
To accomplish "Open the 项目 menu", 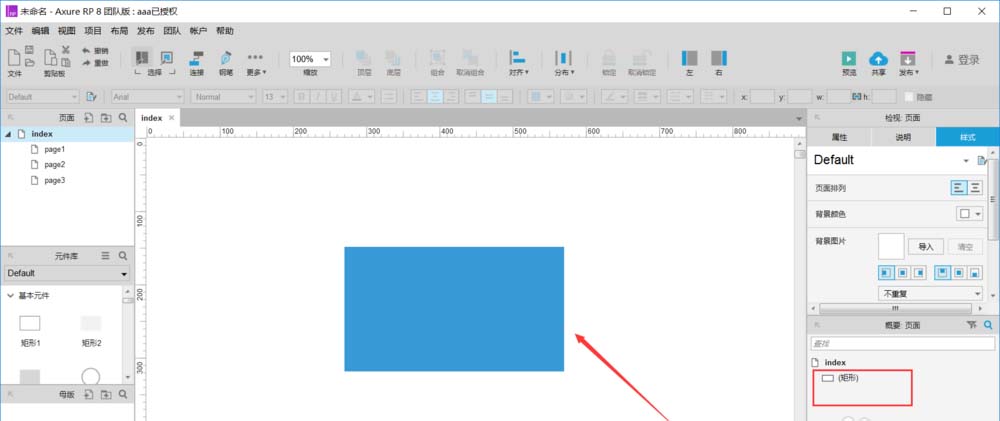I will click(x=93, y=31).
